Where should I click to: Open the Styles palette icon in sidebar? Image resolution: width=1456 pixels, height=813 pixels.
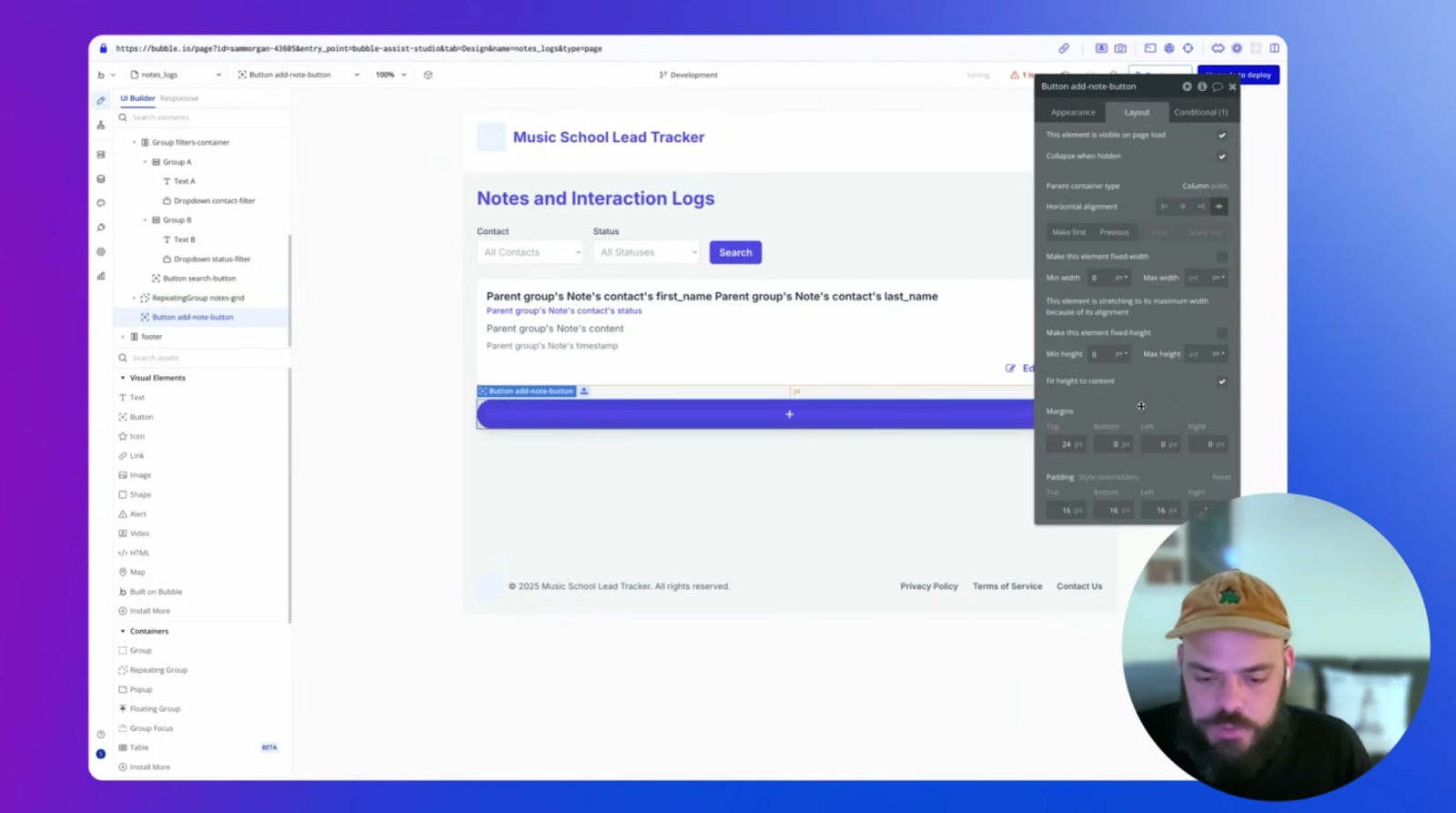101,203
